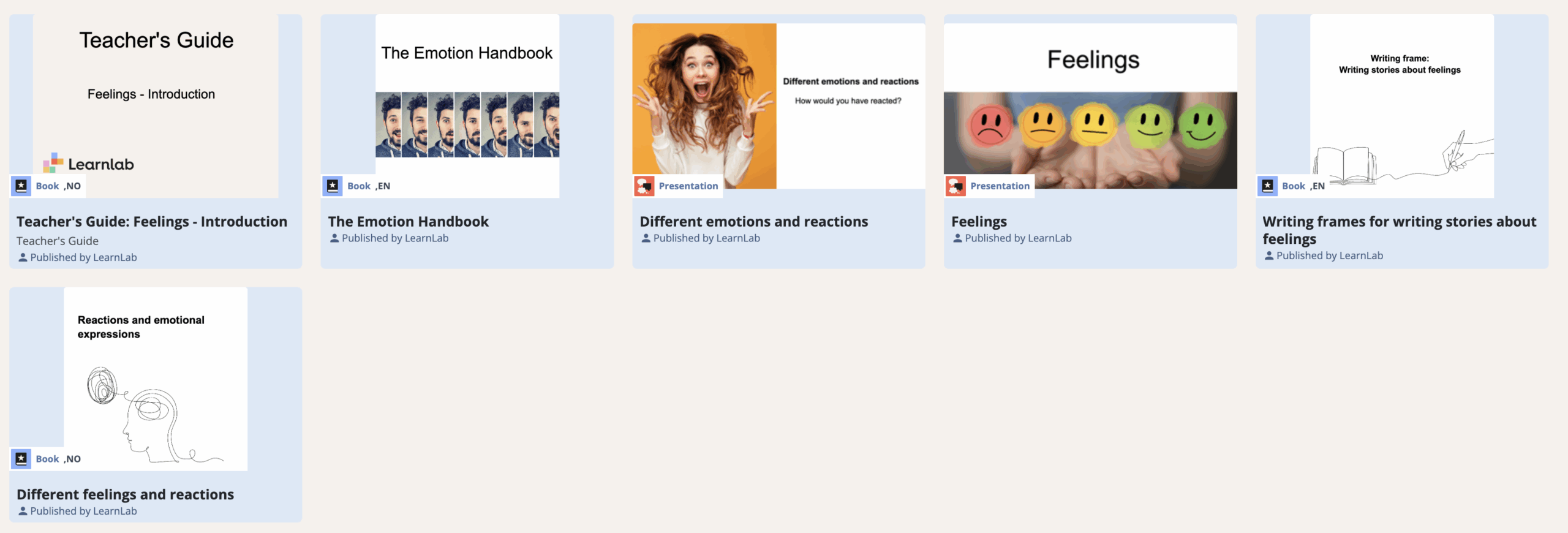
Task: Click presentation icon on Feelings card
Action: coord(956,186)
